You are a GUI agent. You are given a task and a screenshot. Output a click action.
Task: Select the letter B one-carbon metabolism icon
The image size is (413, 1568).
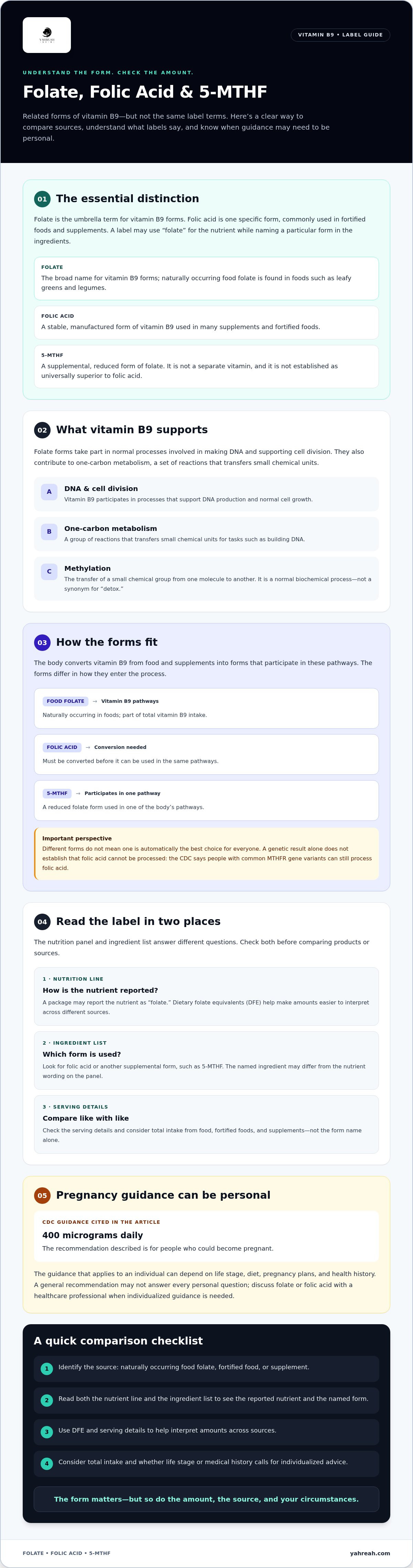coord(49,532)
